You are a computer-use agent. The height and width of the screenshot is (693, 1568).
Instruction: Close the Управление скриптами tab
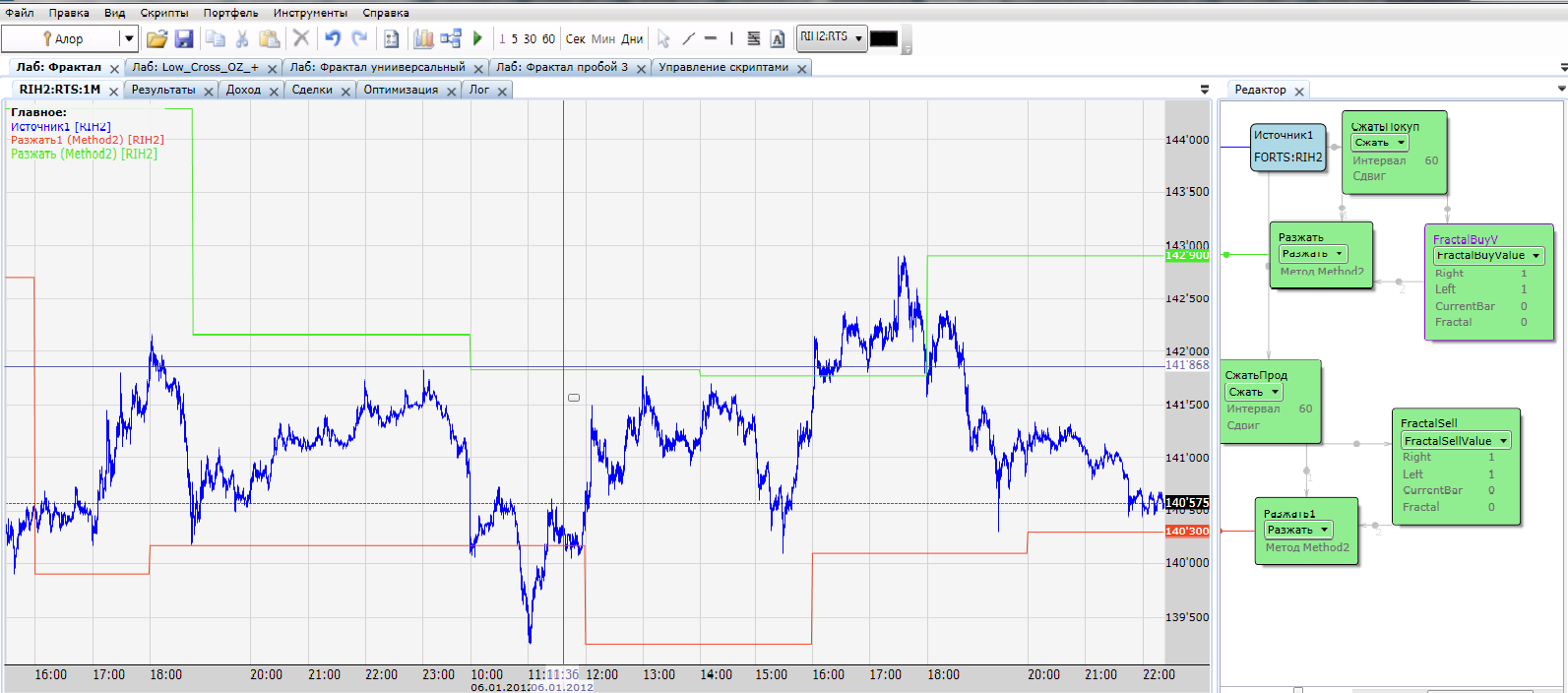point(802,69)
